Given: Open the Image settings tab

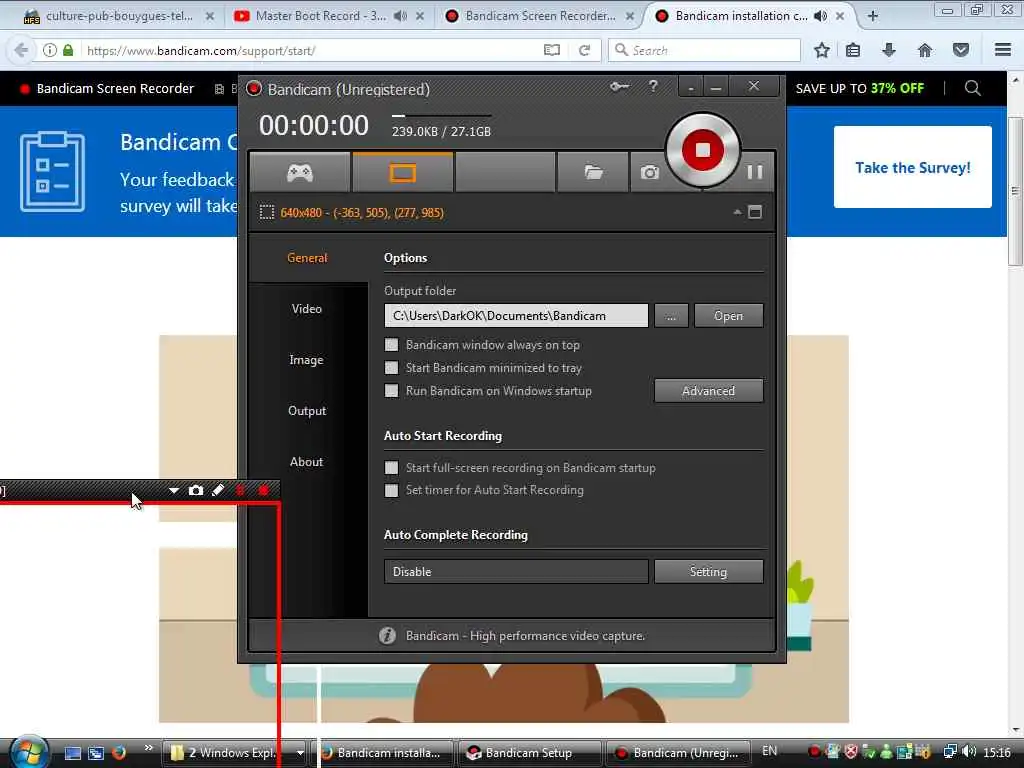Looking at the screenshot, I should 306,360.
